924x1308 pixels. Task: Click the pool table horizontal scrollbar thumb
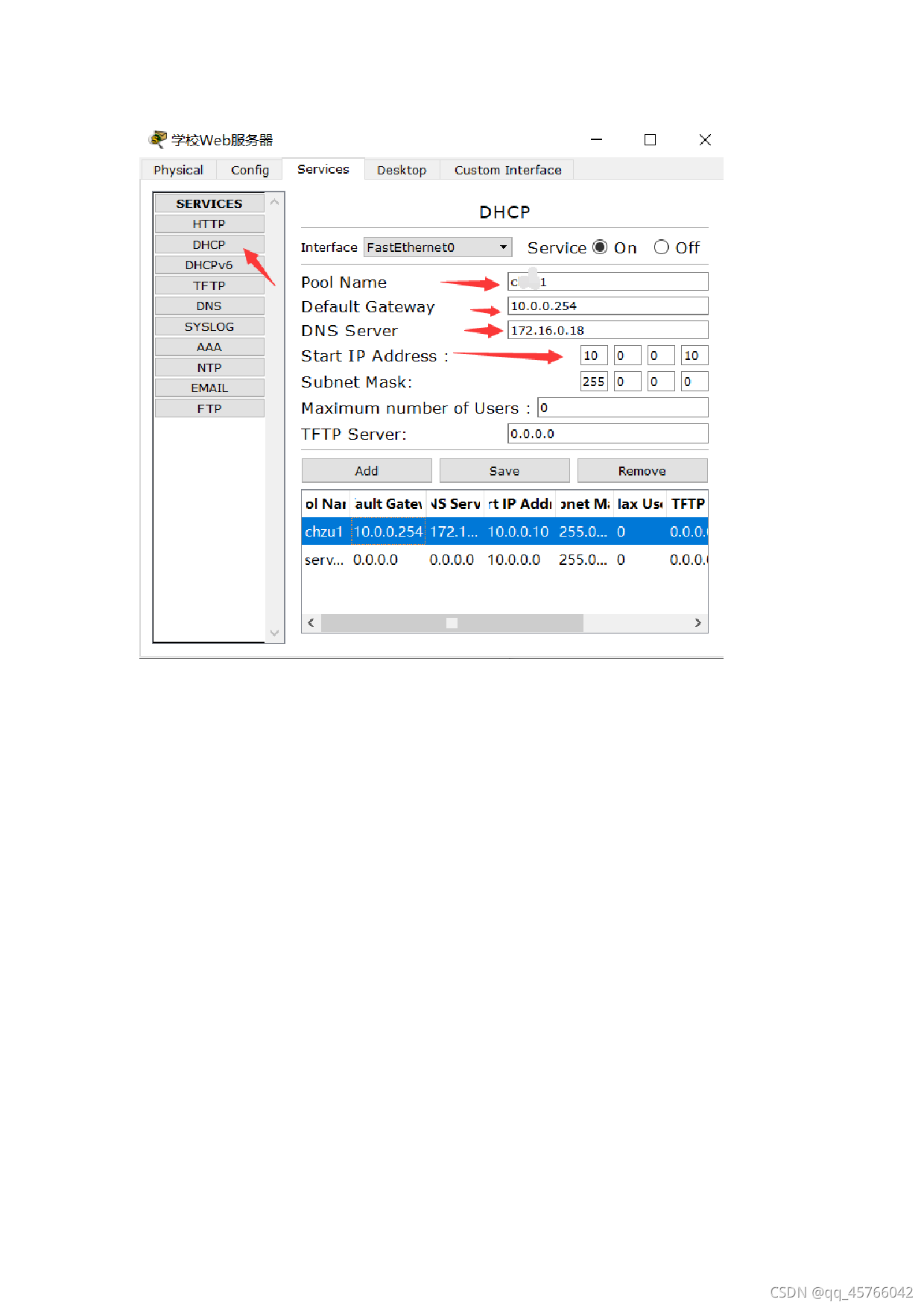click(x=452, y=623)
